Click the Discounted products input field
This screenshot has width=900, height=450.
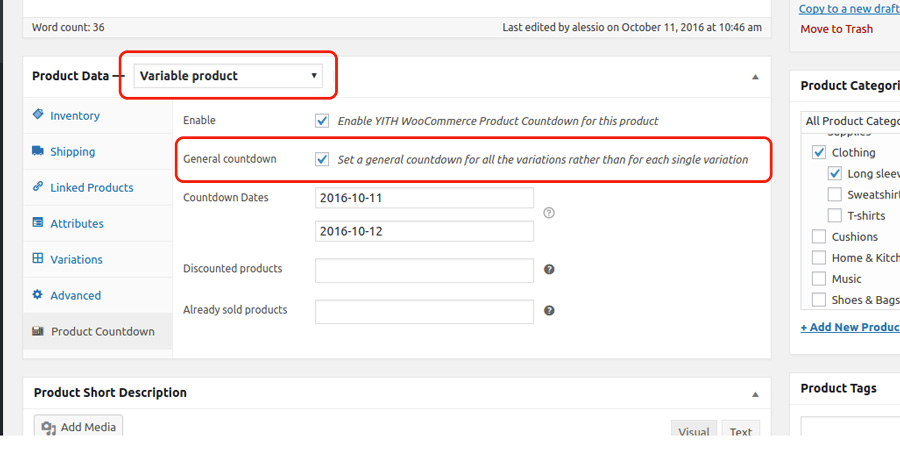424,270
